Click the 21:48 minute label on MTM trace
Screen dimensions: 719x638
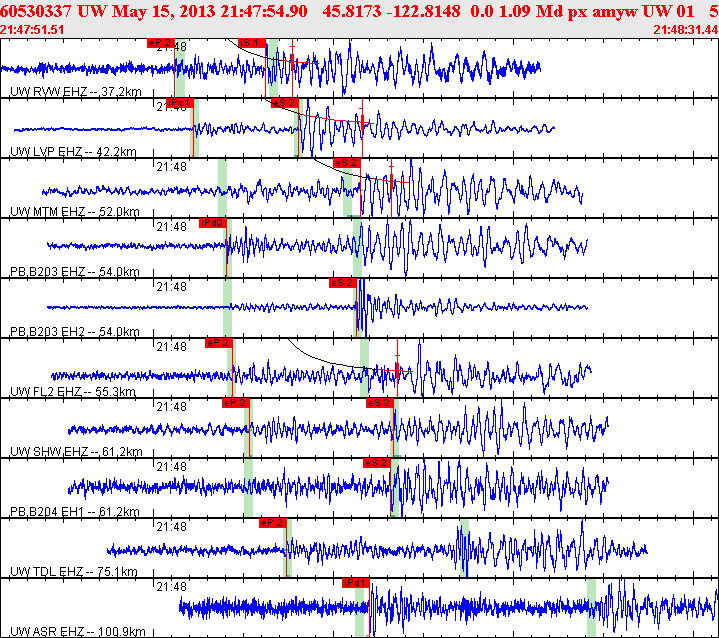pos(171,167)
